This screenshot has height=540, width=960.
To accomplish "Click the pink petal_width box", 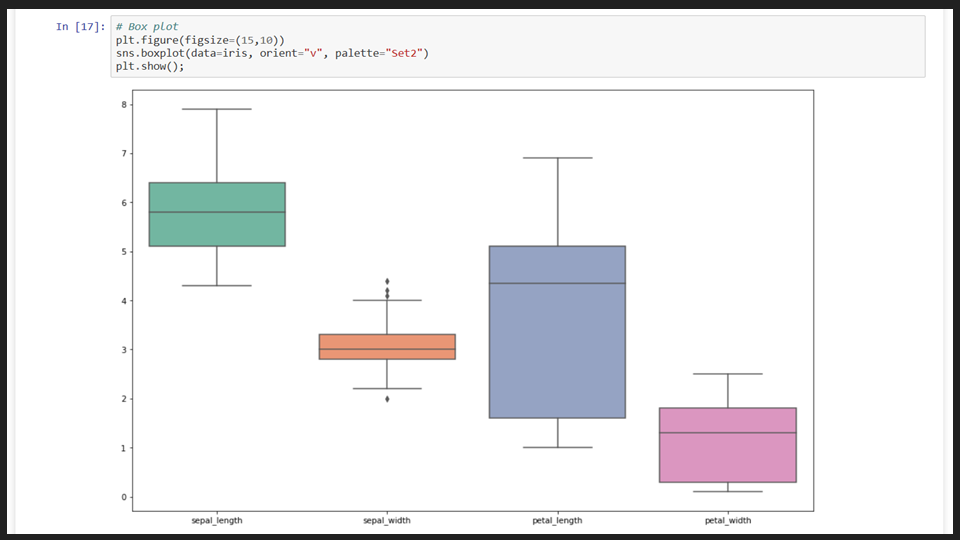I will pos(727,445).
